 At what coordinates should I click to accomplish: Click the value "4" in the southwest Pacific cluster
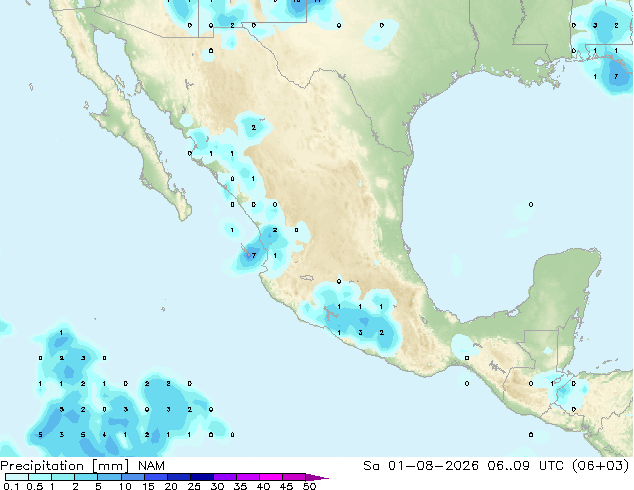pyautogui.click(x=104, y=435)
